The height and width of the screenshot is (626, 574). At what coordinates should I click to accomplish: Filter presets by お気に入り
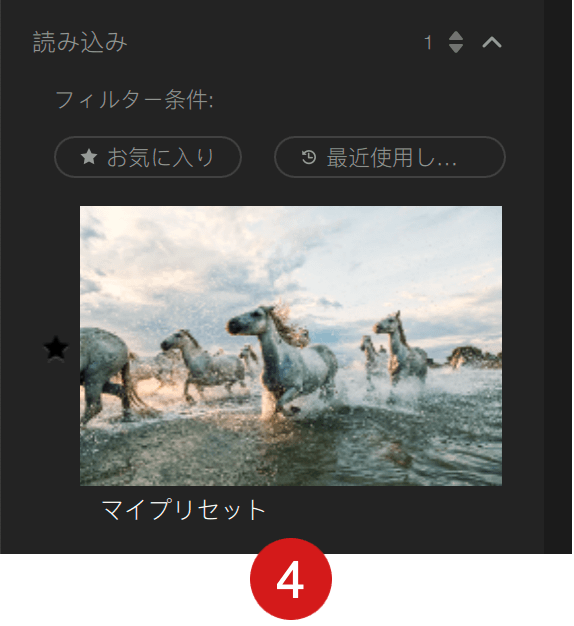click(x=148, y=157)
